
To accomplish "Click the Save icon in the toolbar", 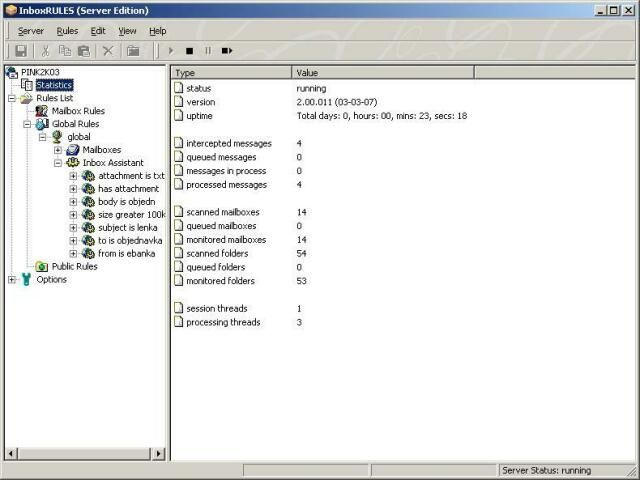I will click(x=20, y=50).
